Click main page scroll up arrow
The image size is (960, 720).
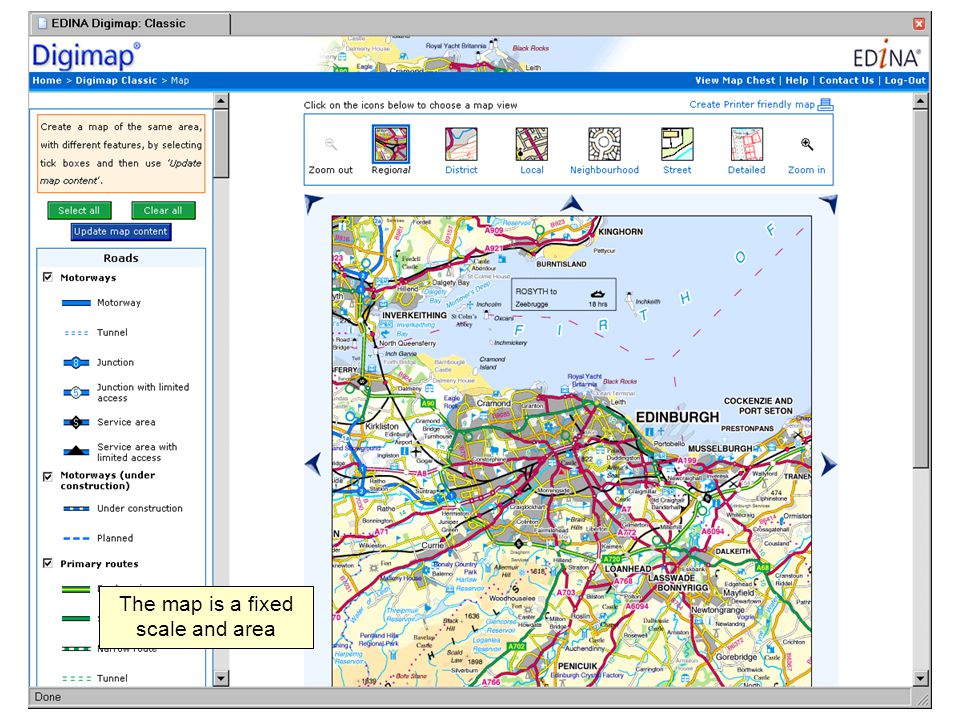(920, 100)
